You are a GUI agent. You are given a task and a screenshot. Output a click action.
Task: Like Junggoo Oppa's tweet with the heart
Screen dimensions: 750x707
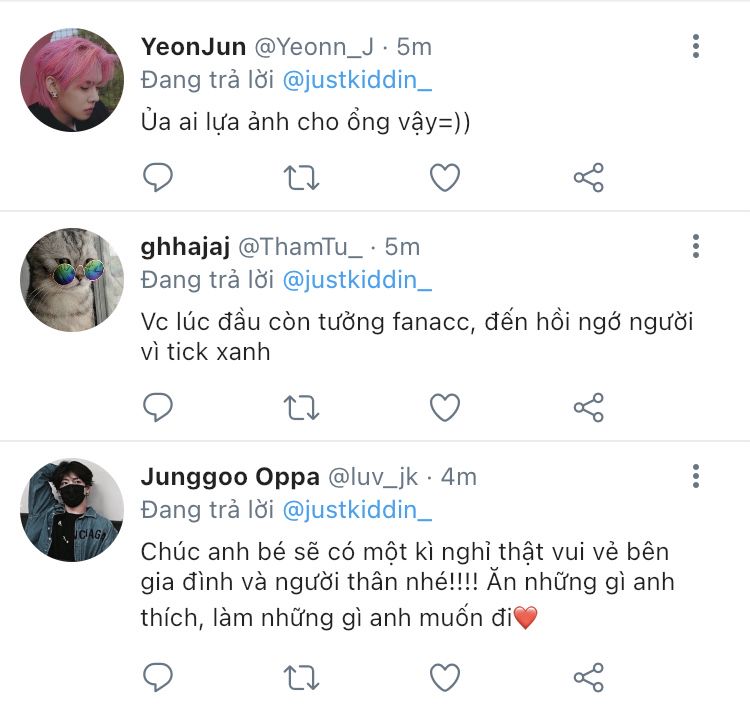[445, 677]
